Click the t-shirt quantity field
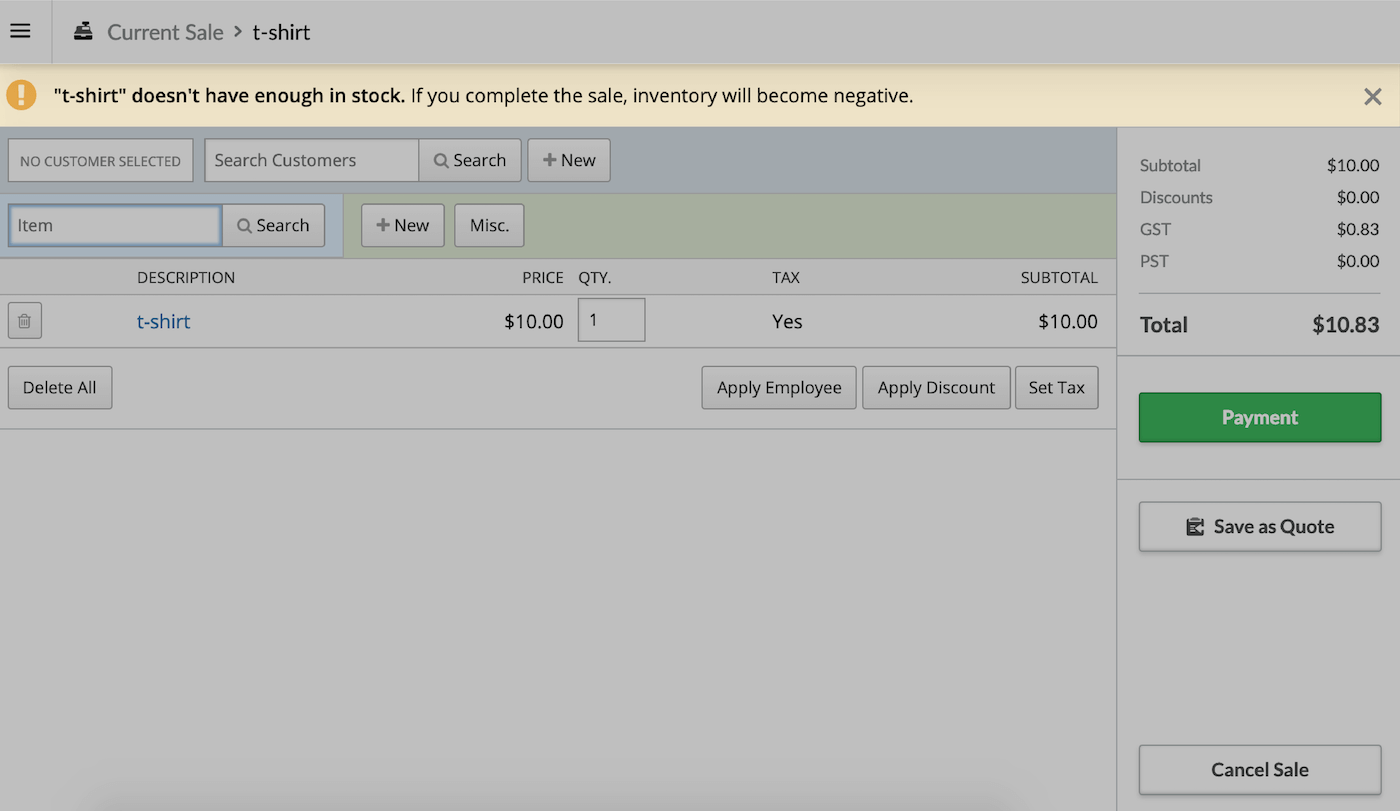The width and height of the screenshot is (1400, 811). pyautogui.click(x=611, y=320)
